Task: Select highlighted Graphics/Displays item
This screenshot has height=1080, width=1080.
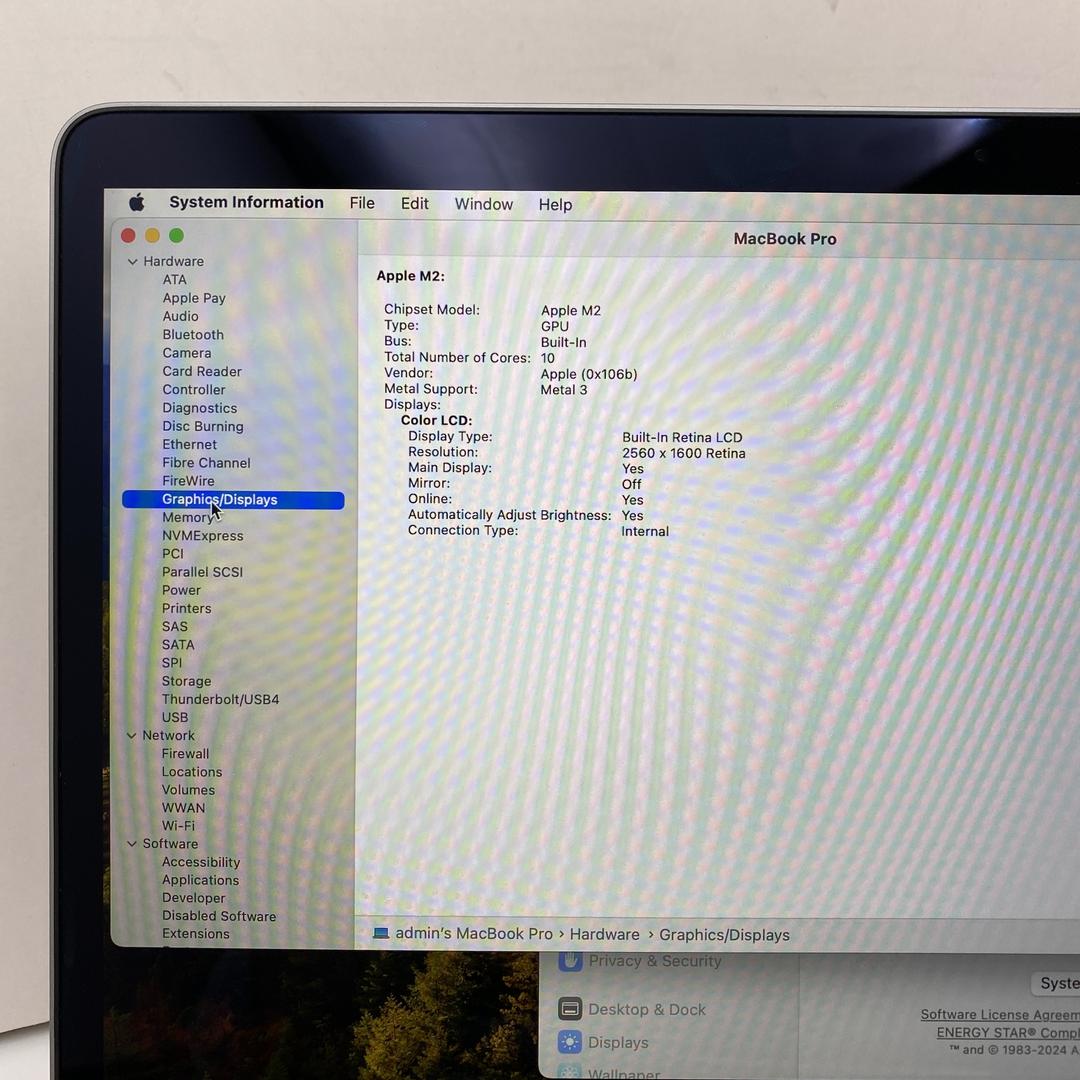Action: (233, 500)
